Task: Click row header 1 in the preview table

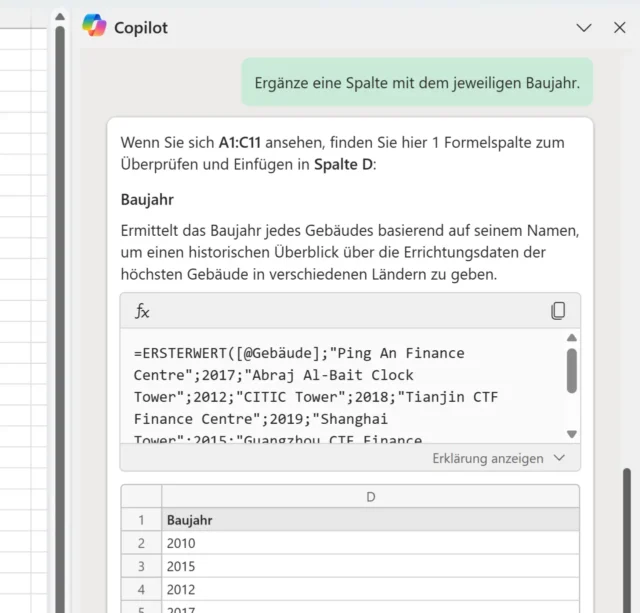Action: click(141, 520)
